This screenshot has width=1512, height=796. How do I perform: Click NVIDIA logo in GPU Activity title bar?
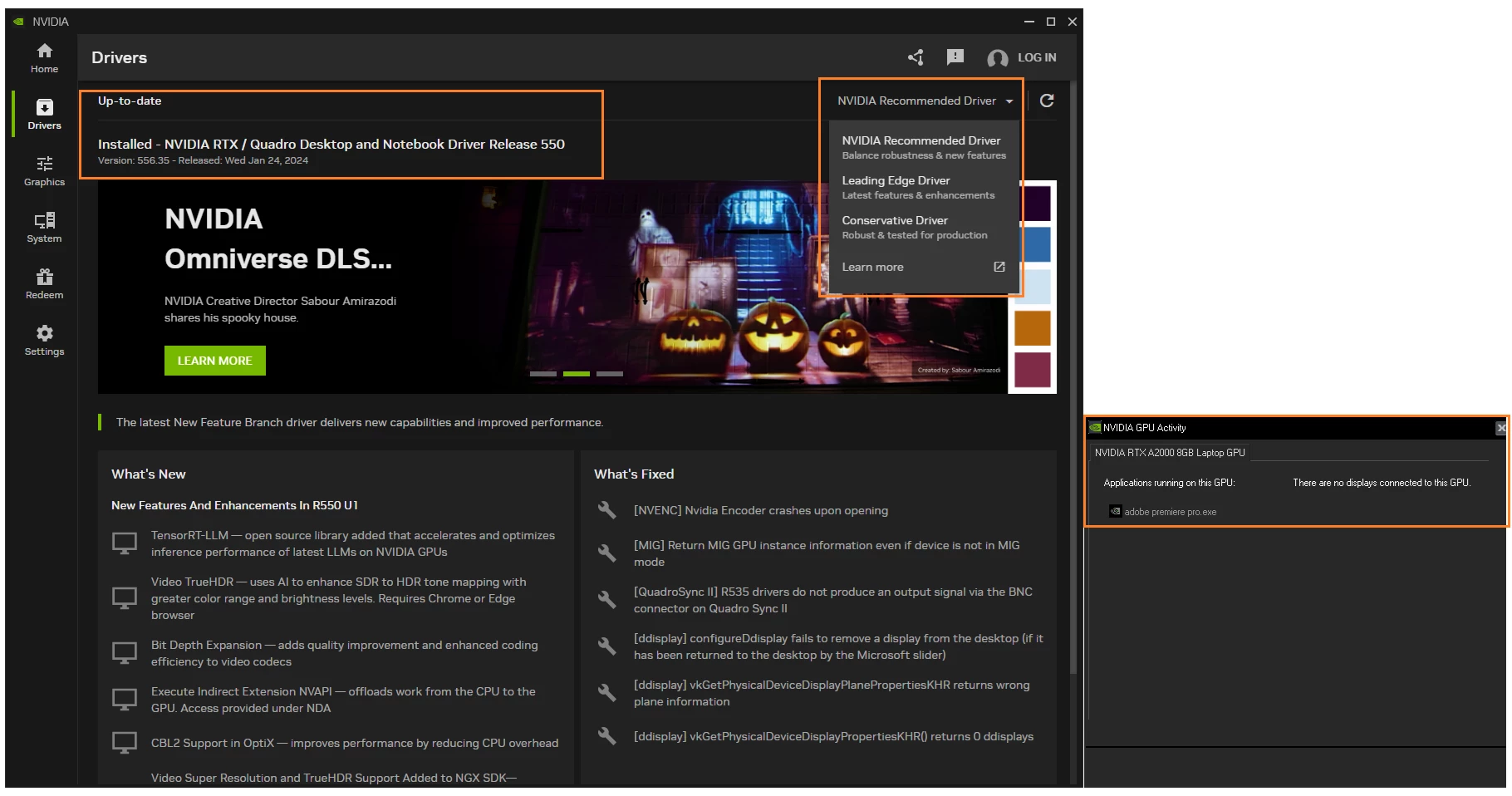1095,428
